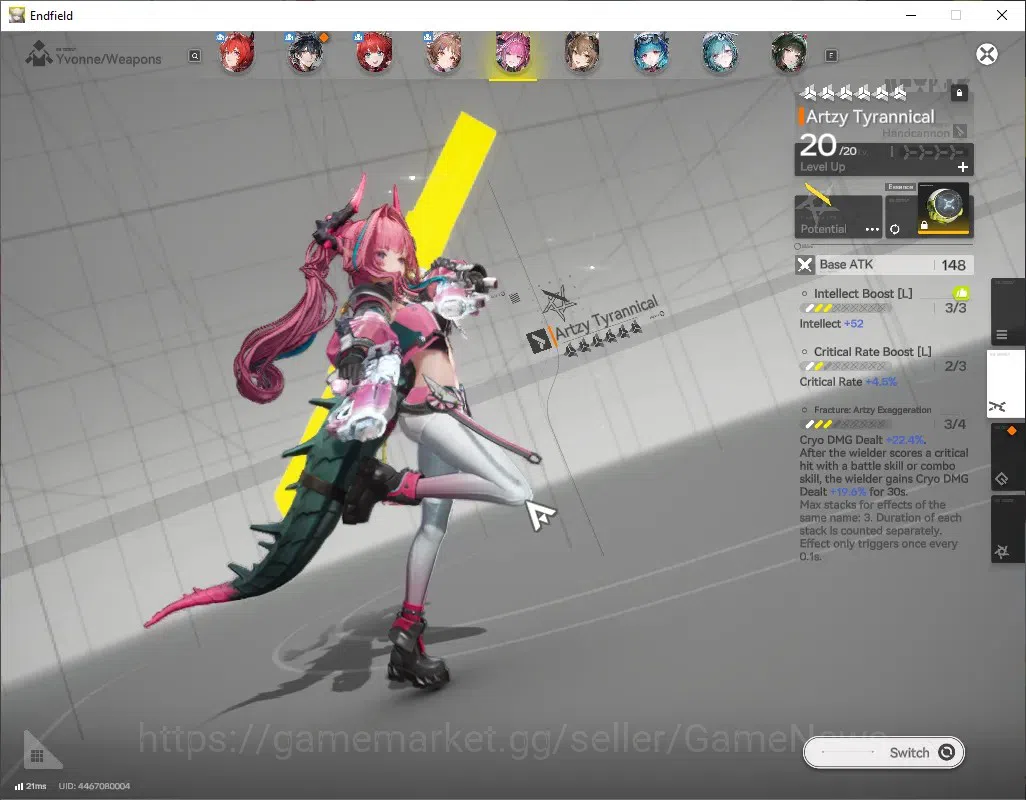Open the side tab with orange notification
The image size is (1026, 800).
(x=1006, y=457)
